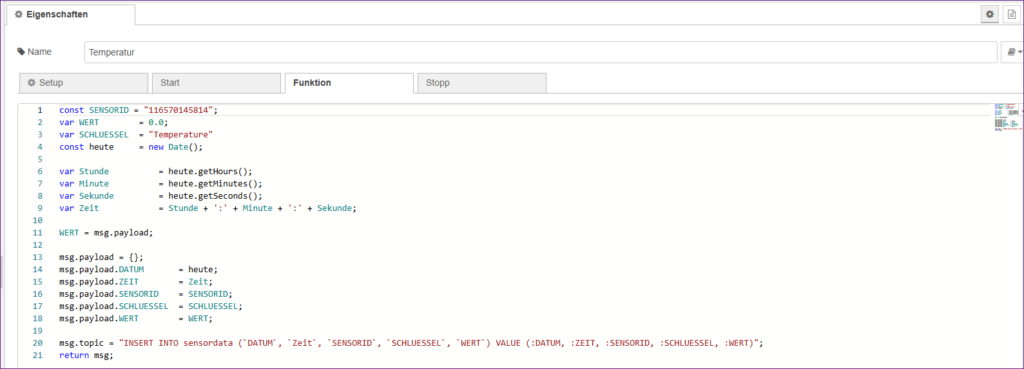Click the code minimap in the editor

point(1007,118)
